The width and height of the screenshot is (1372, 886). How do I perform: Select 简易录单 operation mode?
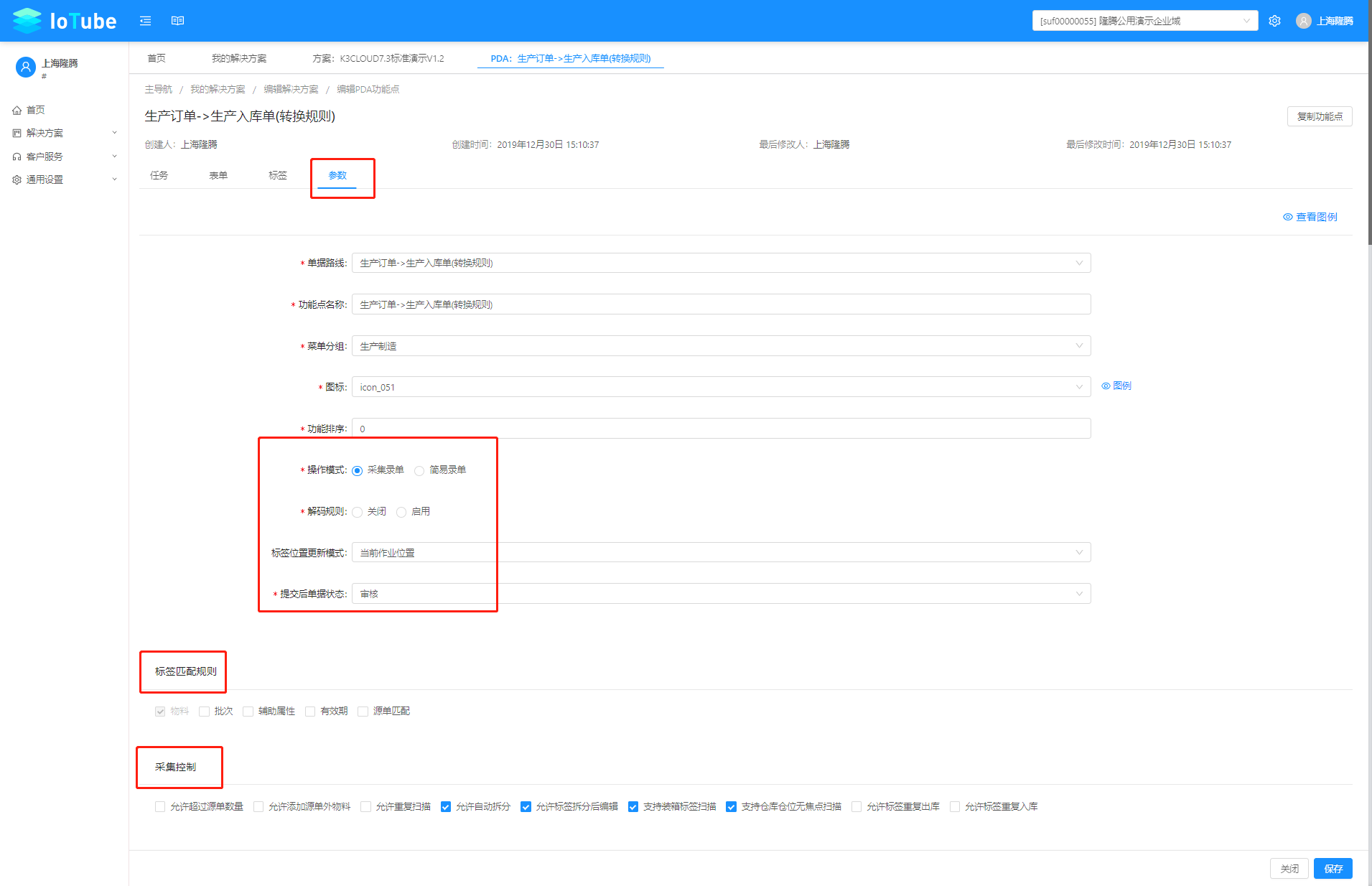419,471
